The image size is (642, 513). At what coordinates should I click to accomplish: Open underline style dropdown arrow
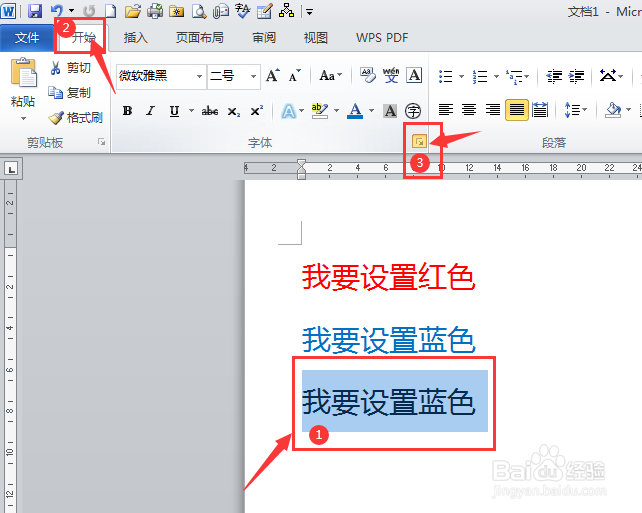pos(191,111)
